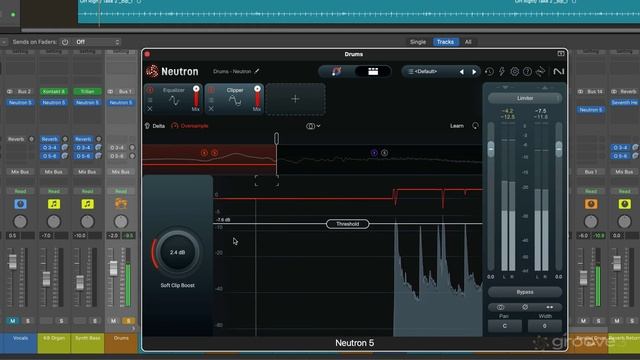Add a new module with plus slot
640x360 pixels.
(x=296, y=99)
